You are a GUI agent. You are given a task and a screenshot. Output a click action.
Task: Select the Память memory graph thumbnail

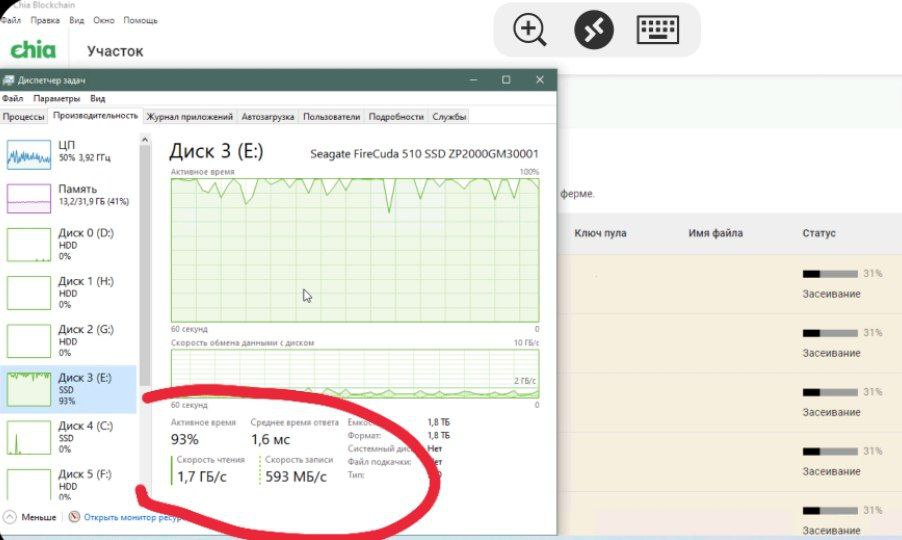pyautogui.click(x=29, y=198)
